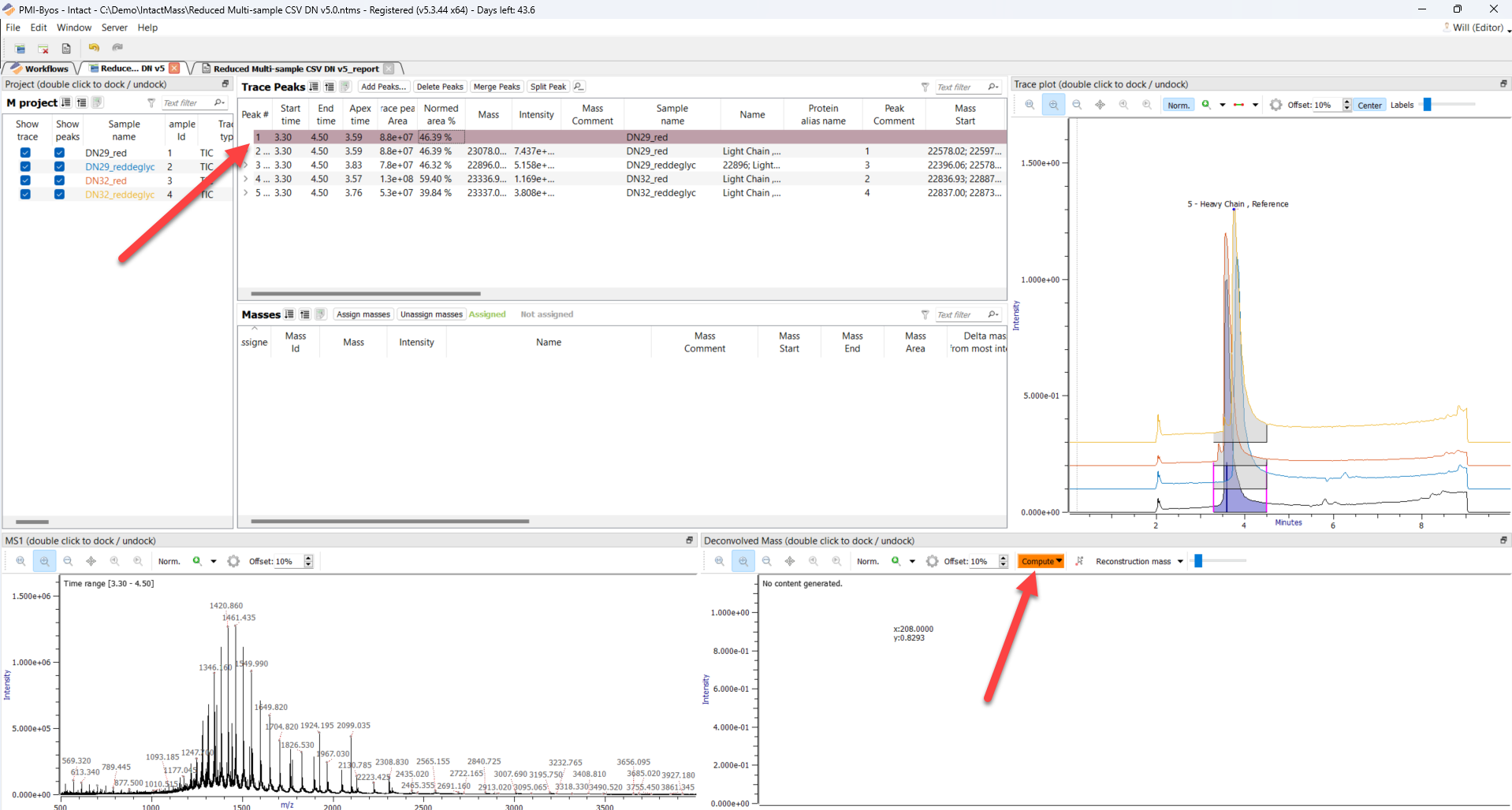Uncheck Show trace for DN29_red
Screen dimensions: 1512x810
tap(25, 153)
